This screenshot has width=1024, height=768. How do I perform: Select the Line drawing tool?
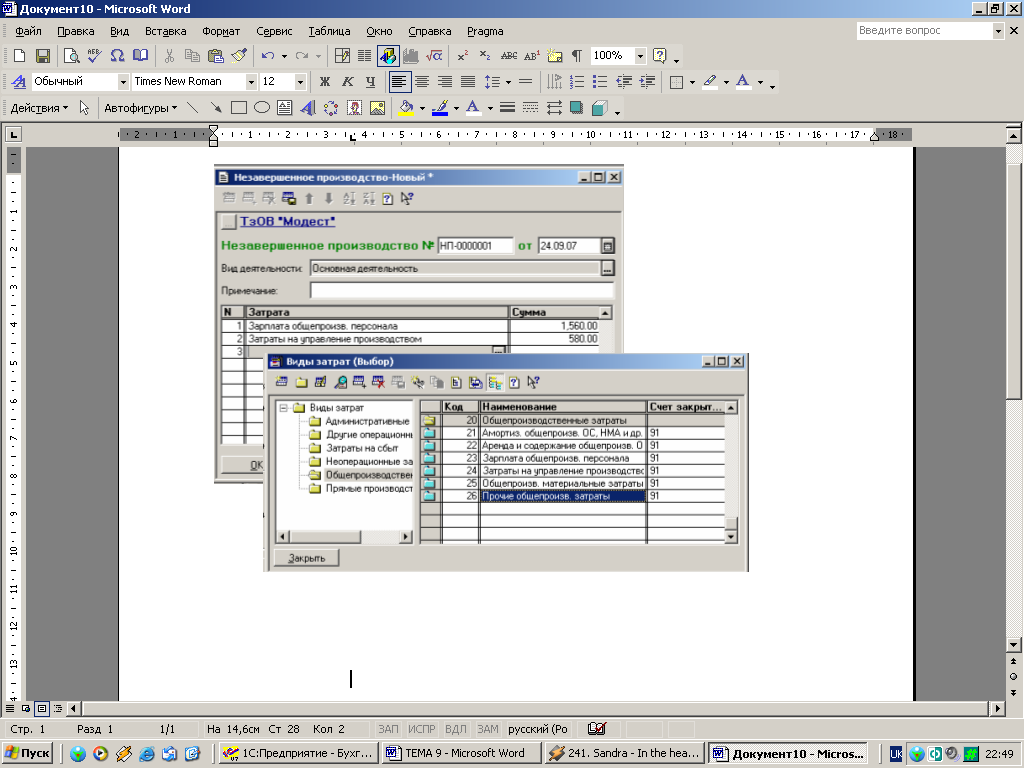(x=193, y=108)
